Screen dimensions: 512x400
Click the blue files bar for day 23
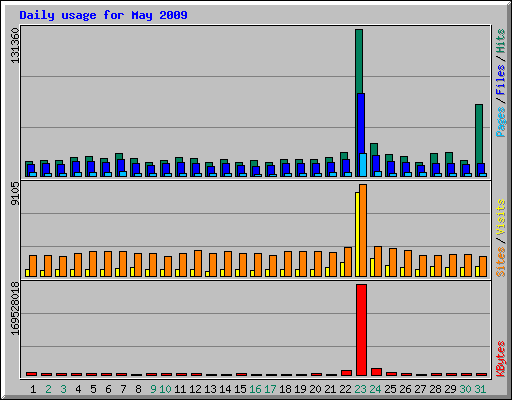tap(361, 123)
